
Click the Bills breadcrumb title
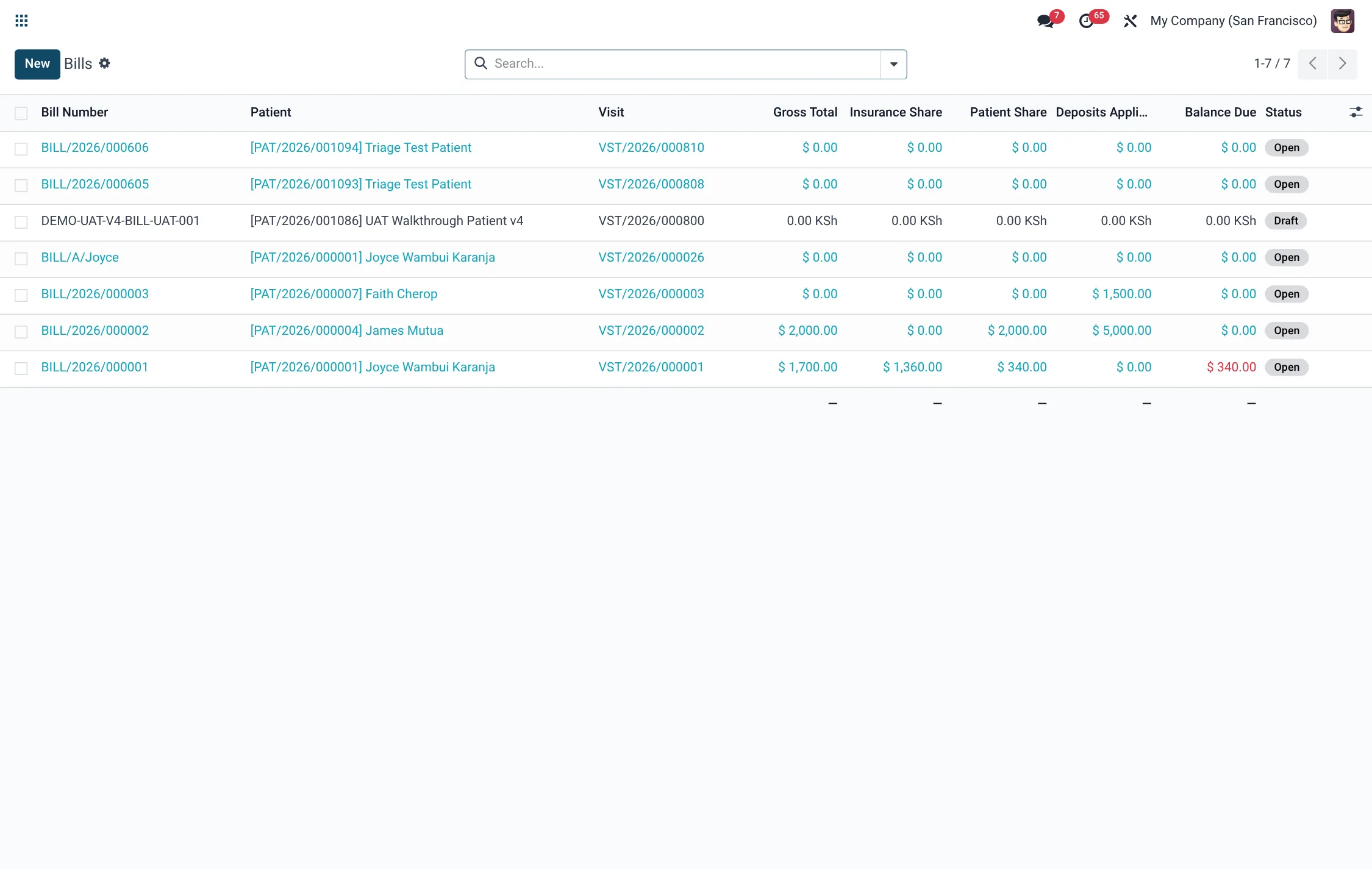click(78, 63)
